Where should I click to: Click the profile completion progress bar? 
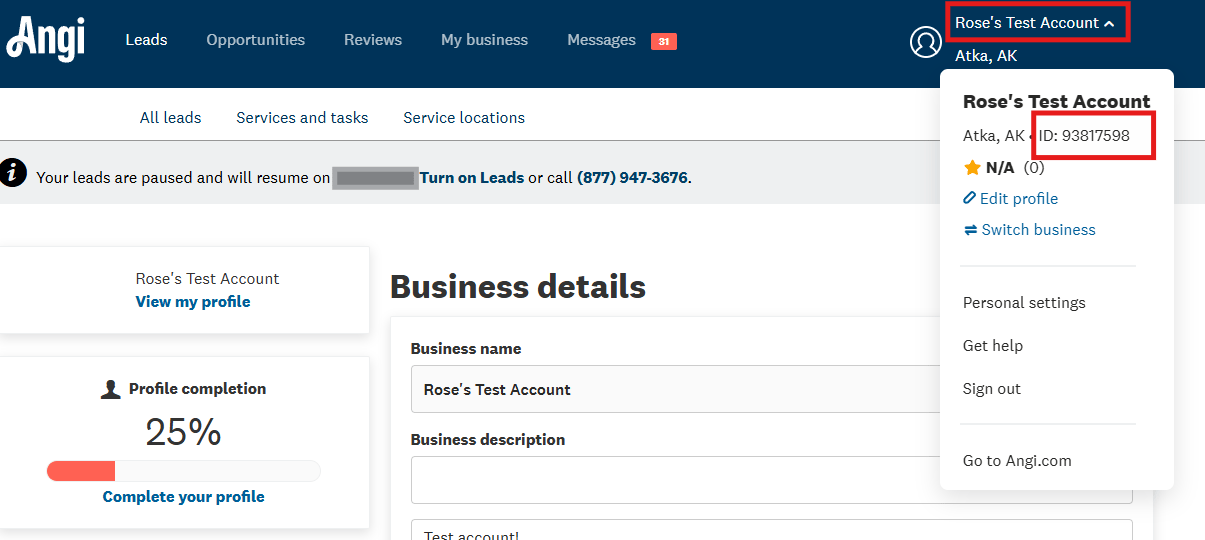(x=184, y=471)
